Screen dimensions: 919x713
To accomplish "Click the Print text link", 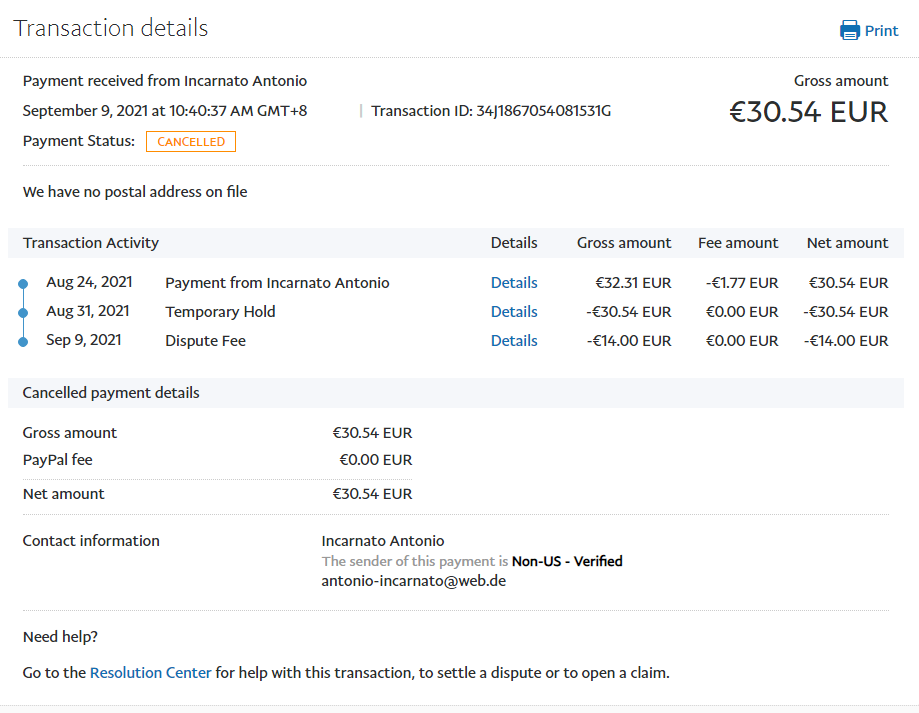I will (881, 31).
